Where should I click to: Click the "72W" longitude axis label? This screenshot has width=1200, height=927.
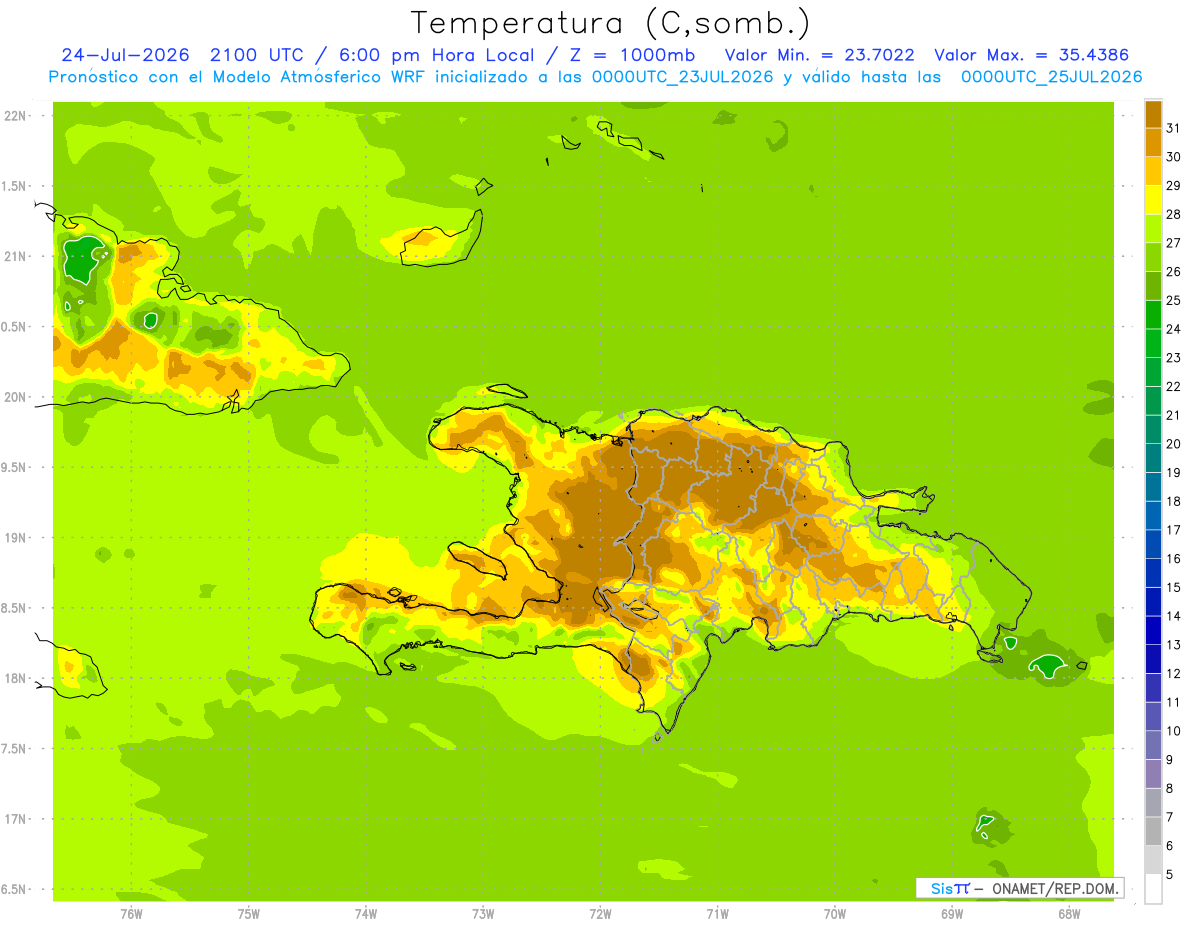[600, 913]
